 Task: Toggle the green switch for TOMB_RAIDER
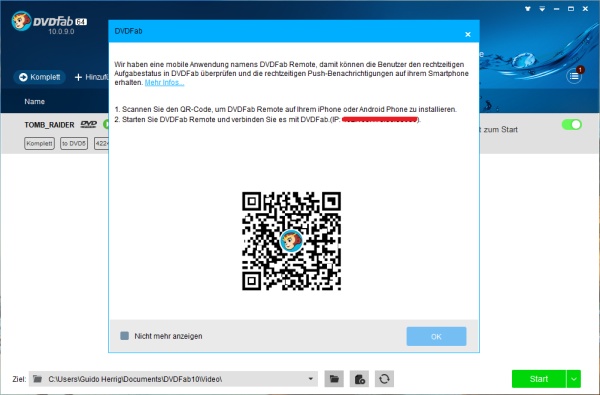[572, 125]
